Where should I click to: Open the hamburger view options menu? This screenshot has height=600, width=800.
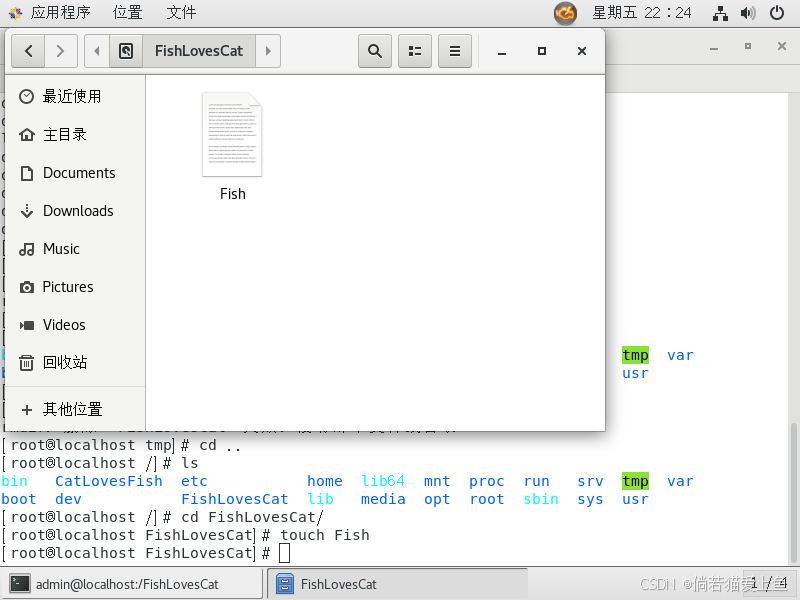[x=454, y=51]
